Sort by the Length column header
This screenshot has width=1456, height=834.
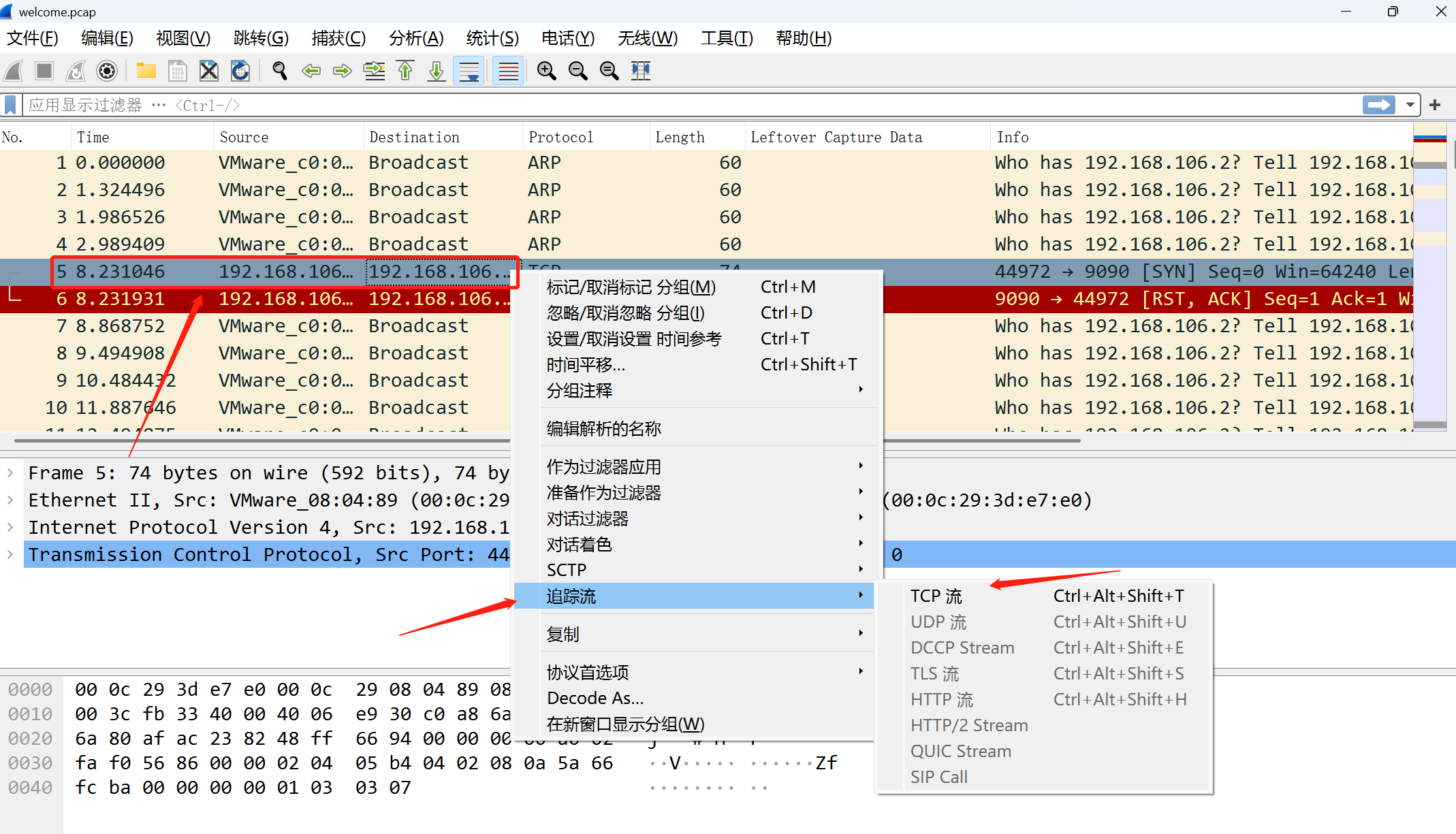tap(697, 137)
